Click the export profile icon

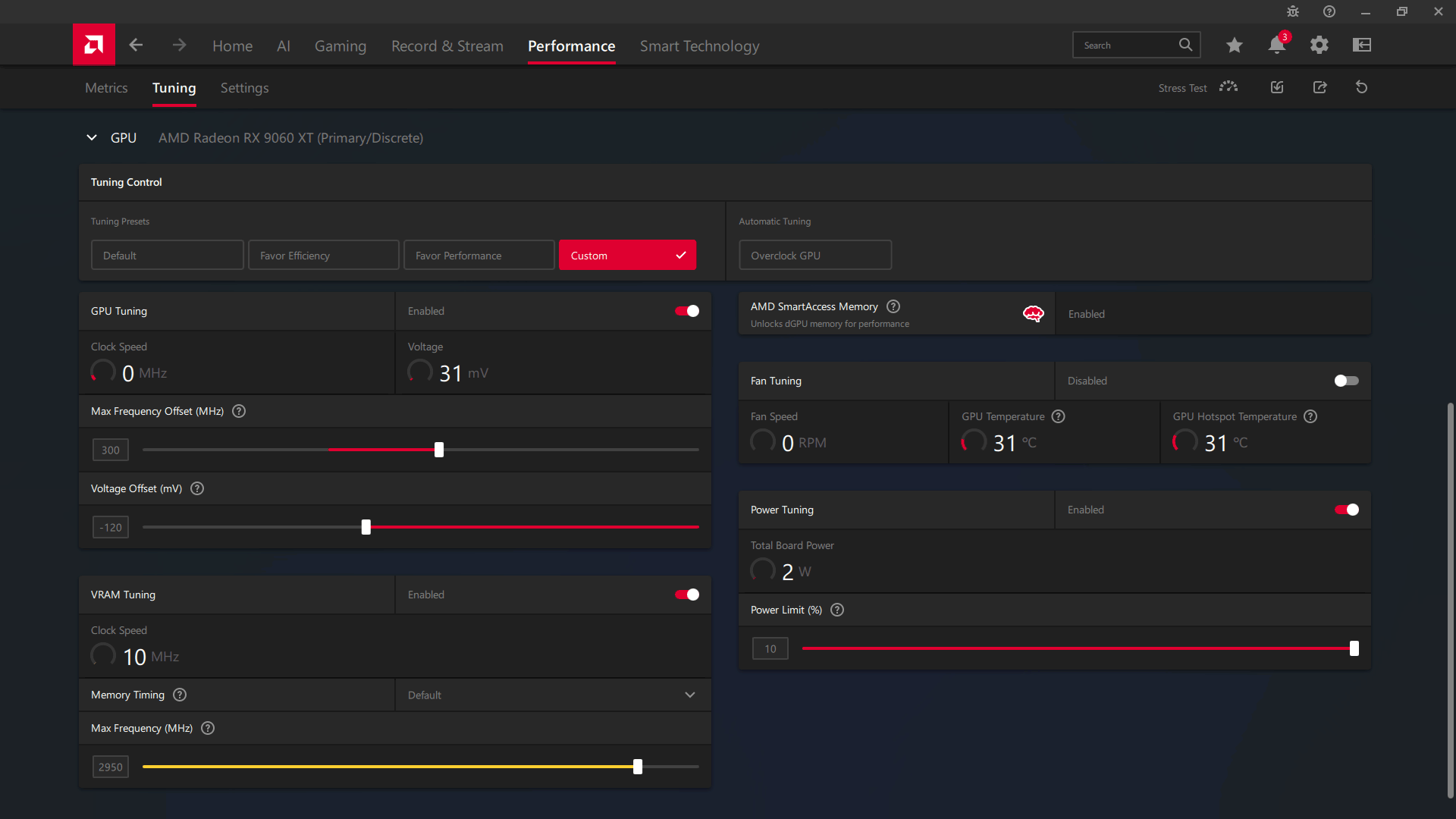[1319, 87]
